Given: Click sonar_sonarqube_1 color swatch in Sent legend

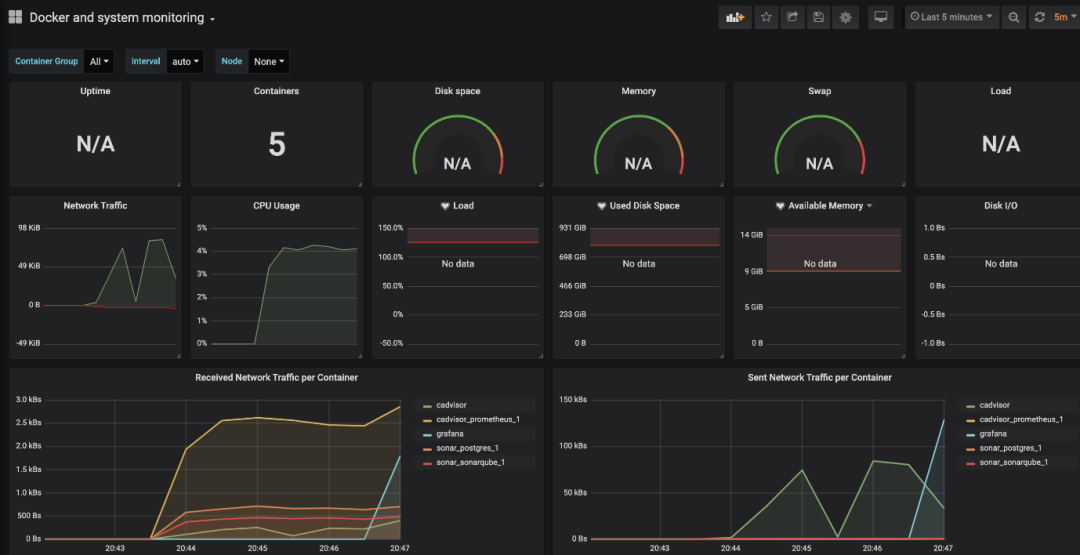Looking at the screenshot, I should coord(971,463).
